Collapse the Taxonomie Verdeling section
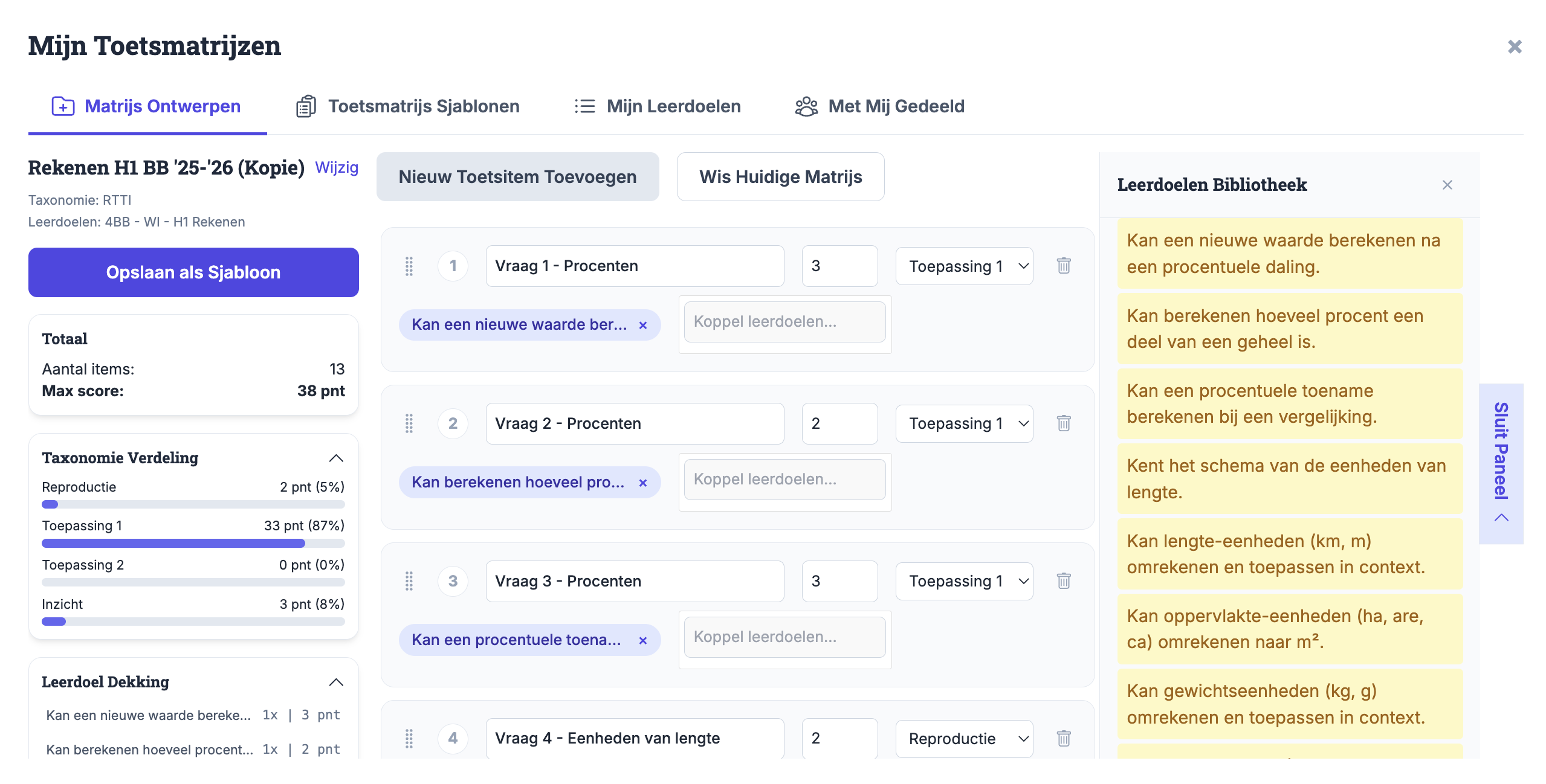Viewport: 1546px width, 784px height. click(337, 457)
